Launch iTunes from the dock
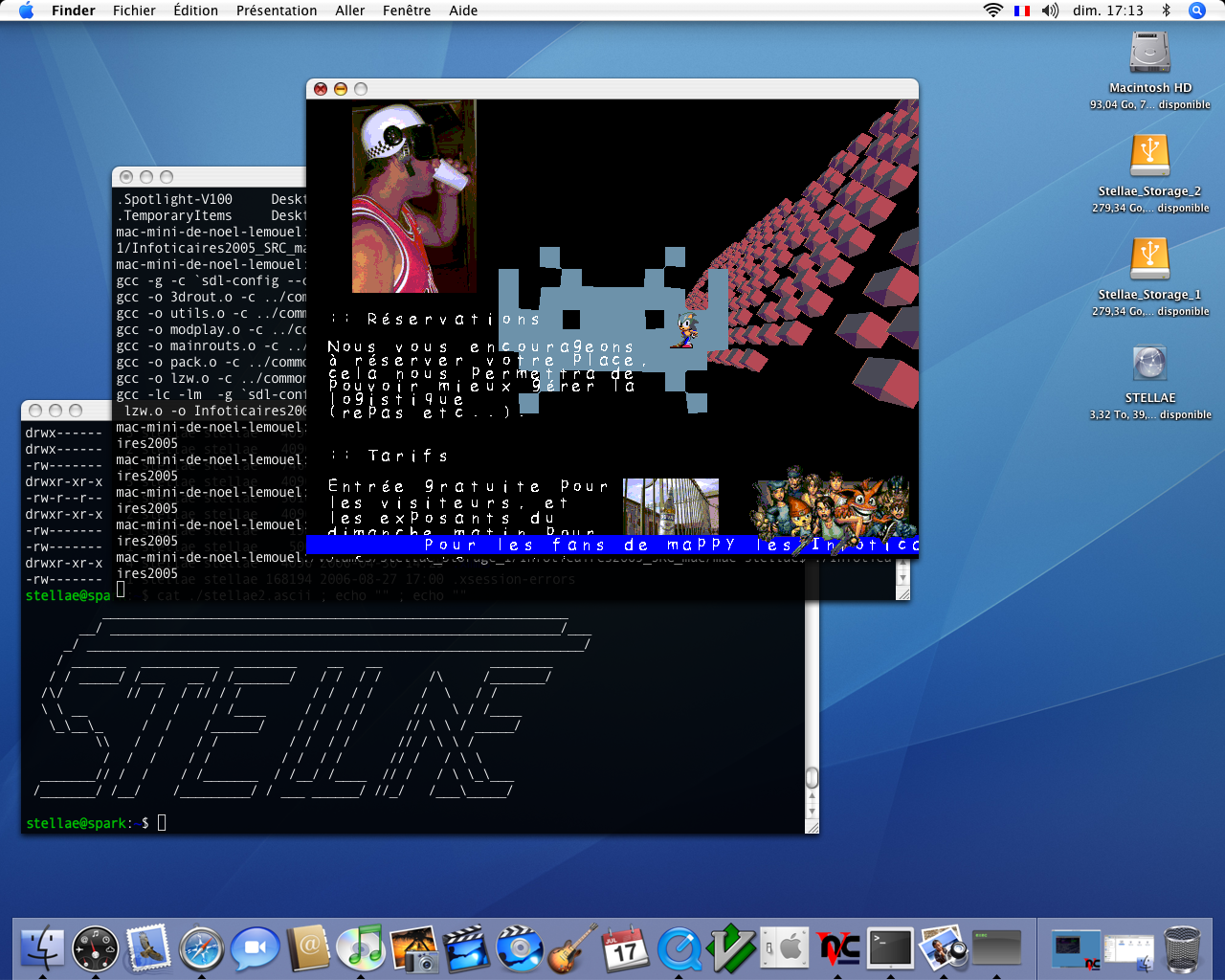The height and width of the screenshot is (980, 1225). (x=361, y=948)
